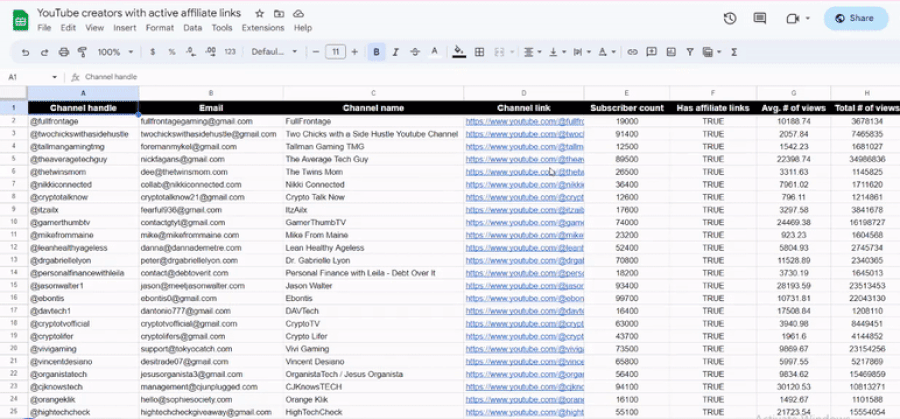Viewport: 900px width, 419px height.
Task: Open the Name box dropdown for A1
Action: [x=54, y=77]
